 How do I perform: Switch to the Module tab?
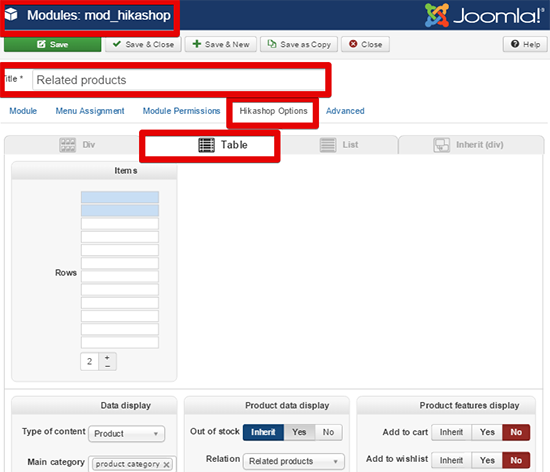click(x=23, y=111)
